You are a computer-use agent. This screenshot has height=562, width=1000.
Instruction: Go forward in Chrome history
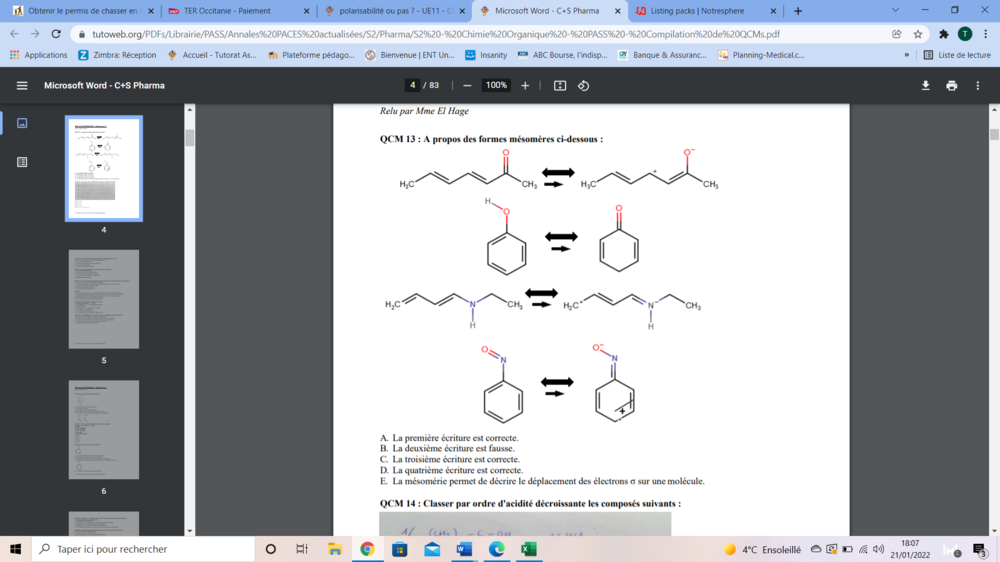click(x=35, y=34)
